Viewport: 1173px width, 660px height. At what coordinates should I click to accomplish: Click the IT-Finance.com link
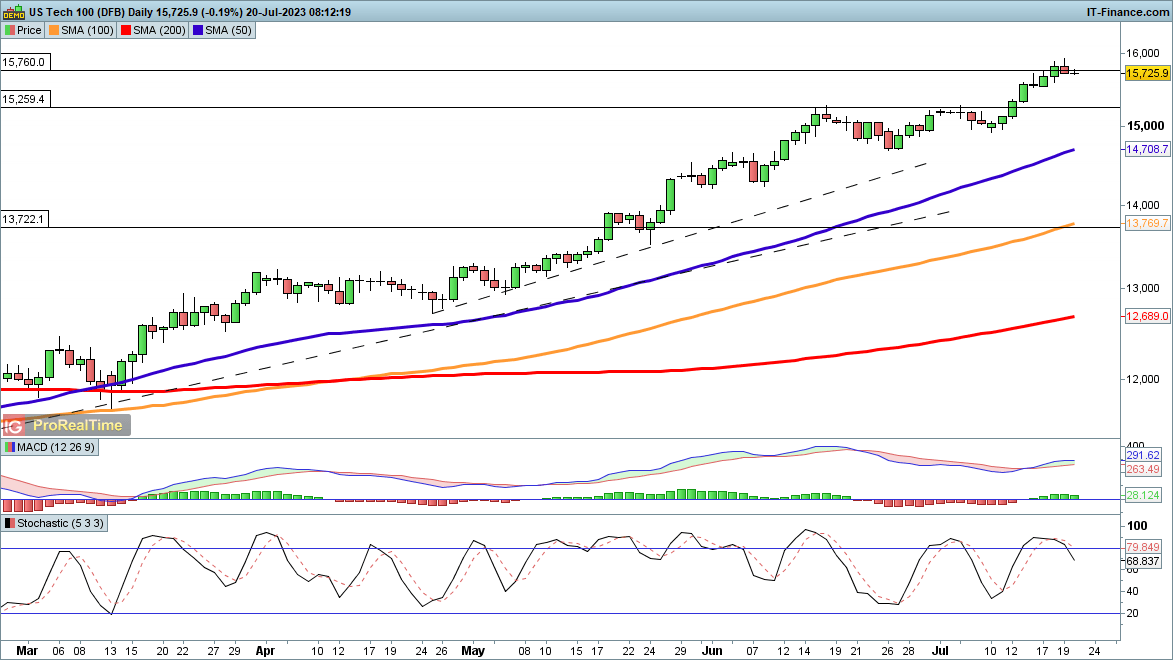[x=1127, y=12]
